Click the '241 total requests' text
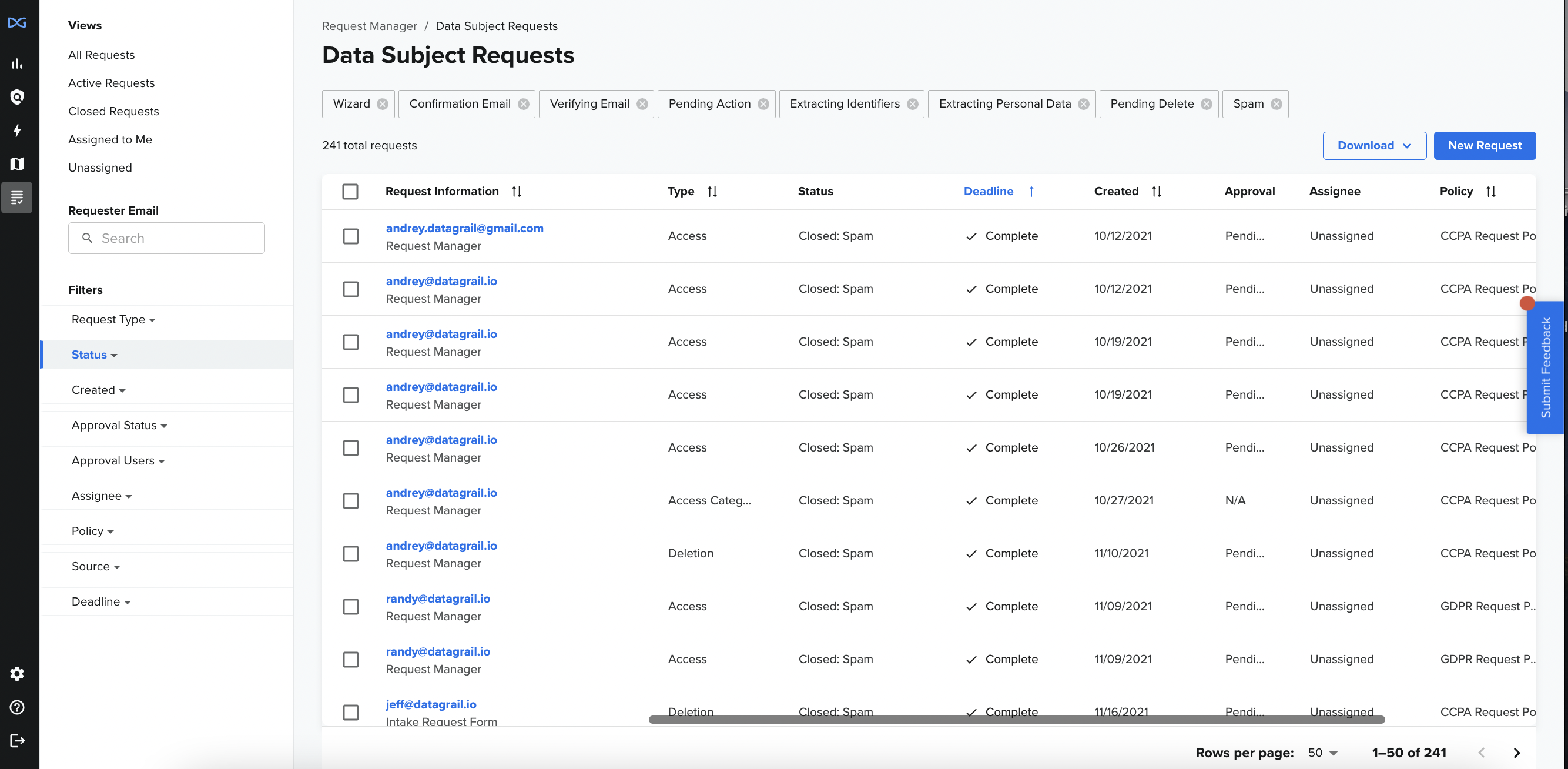 coord(370,146)
